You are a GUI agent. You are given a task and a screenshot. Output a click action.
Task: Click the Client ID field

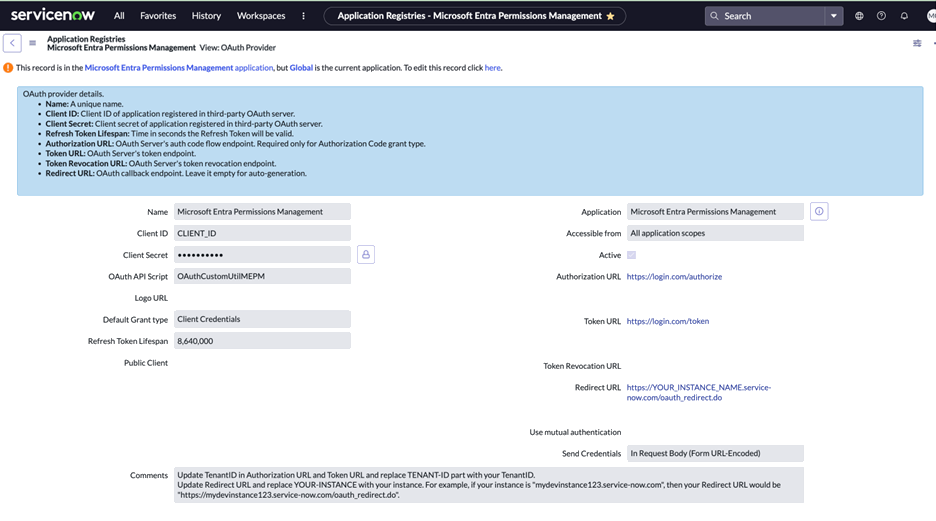[x=262, y=233]
